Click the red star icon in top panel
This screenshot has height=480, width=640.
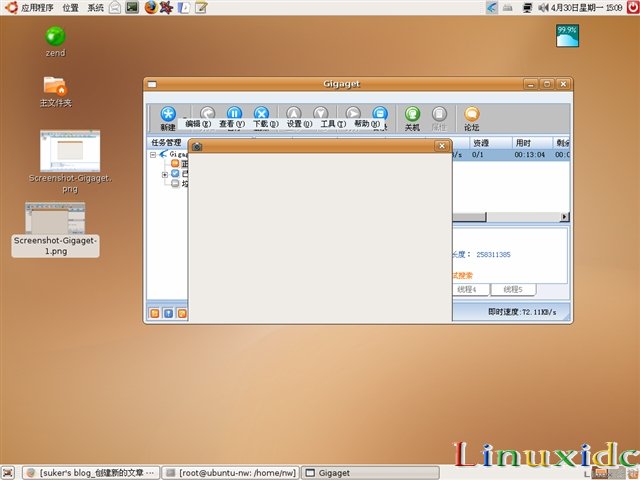coord(166,7)
